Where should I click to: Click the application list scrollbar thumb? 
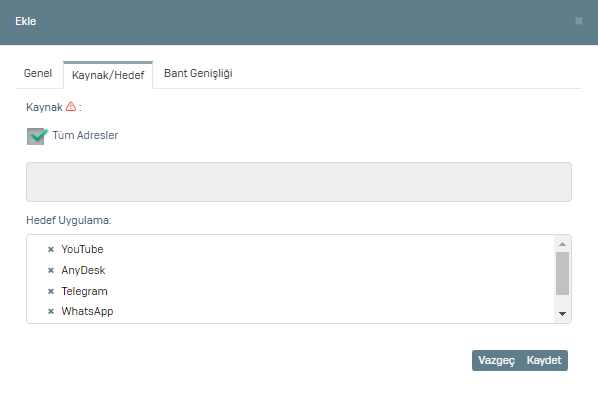coord(562,273)
